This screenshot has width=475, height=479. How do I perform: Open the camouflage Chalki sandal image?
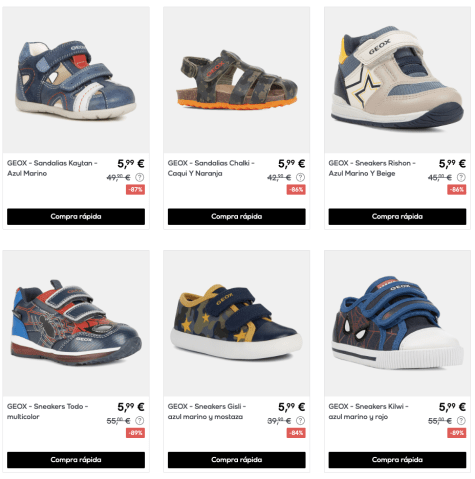(237, 80)
